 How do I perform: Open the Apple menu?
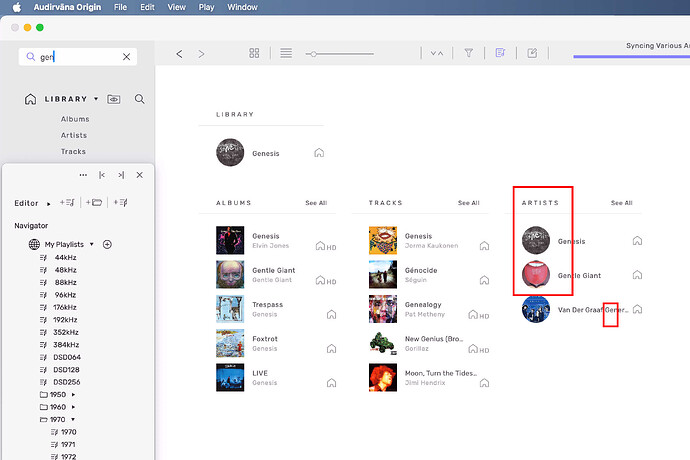pyautogui.click(x=17, y=7)
